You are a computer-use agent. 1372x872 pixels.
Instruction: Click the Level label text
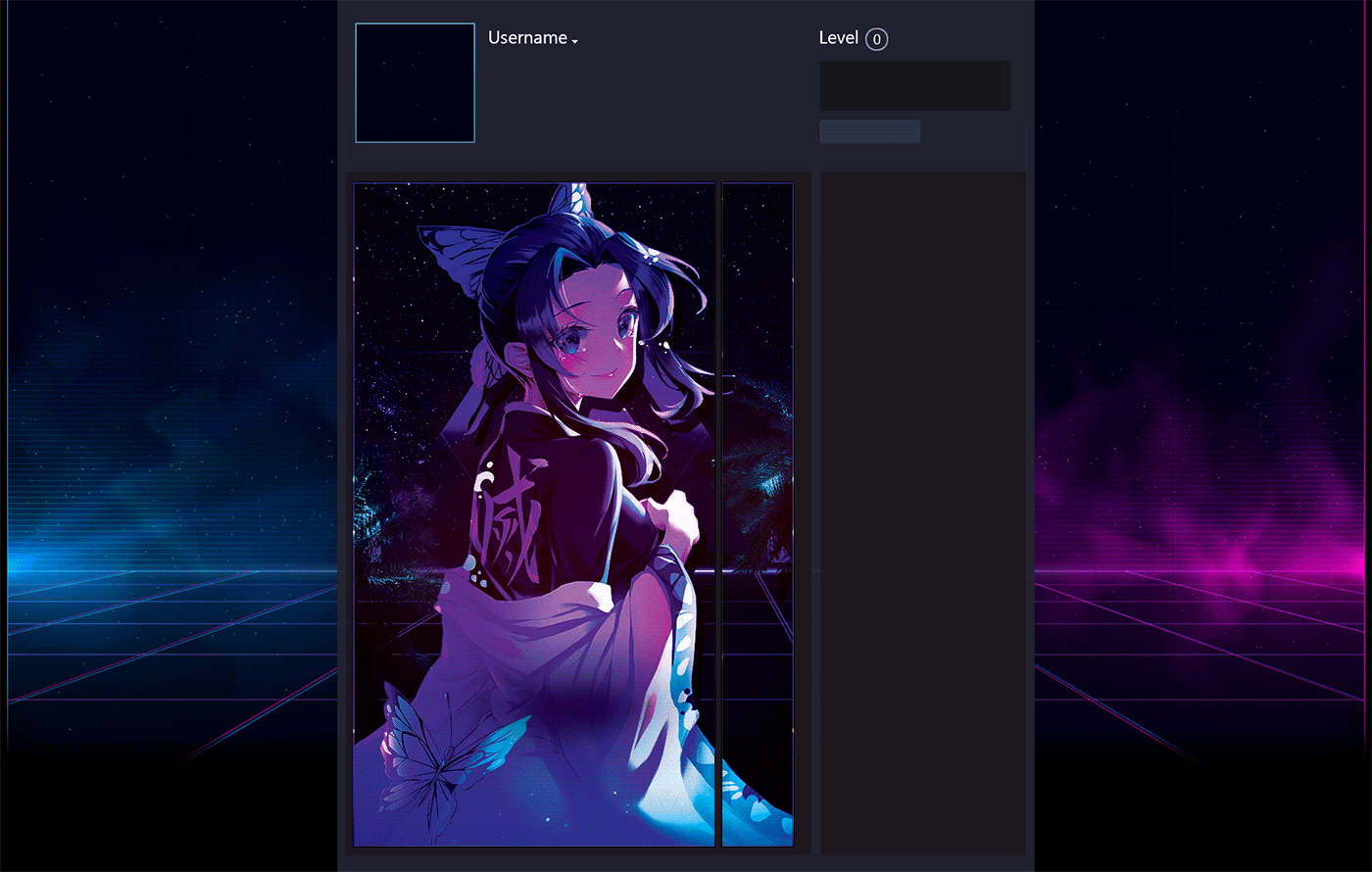point(839,38)
